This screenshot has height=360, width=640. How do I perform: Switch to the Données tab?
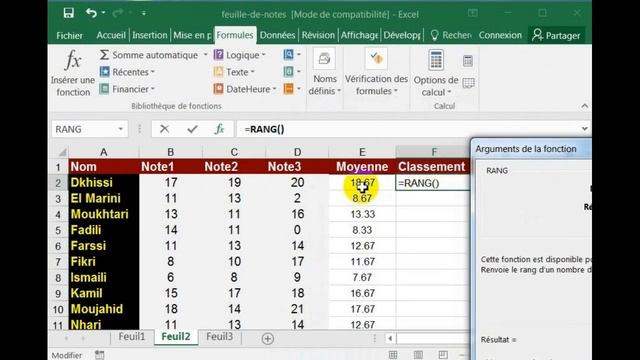(x=277, y=36)
